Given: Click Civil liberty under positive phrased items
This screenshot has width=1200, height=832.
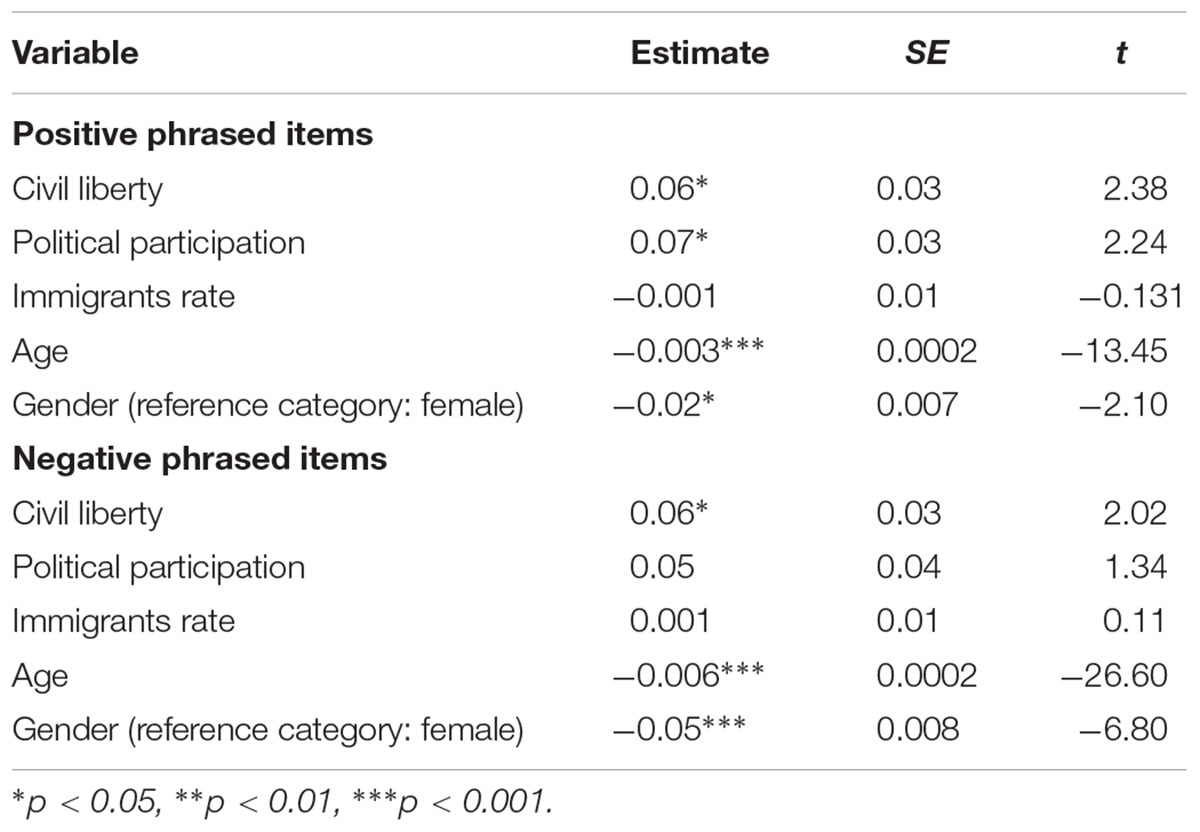Looking at the screenshot, I should tap(87, 189).
